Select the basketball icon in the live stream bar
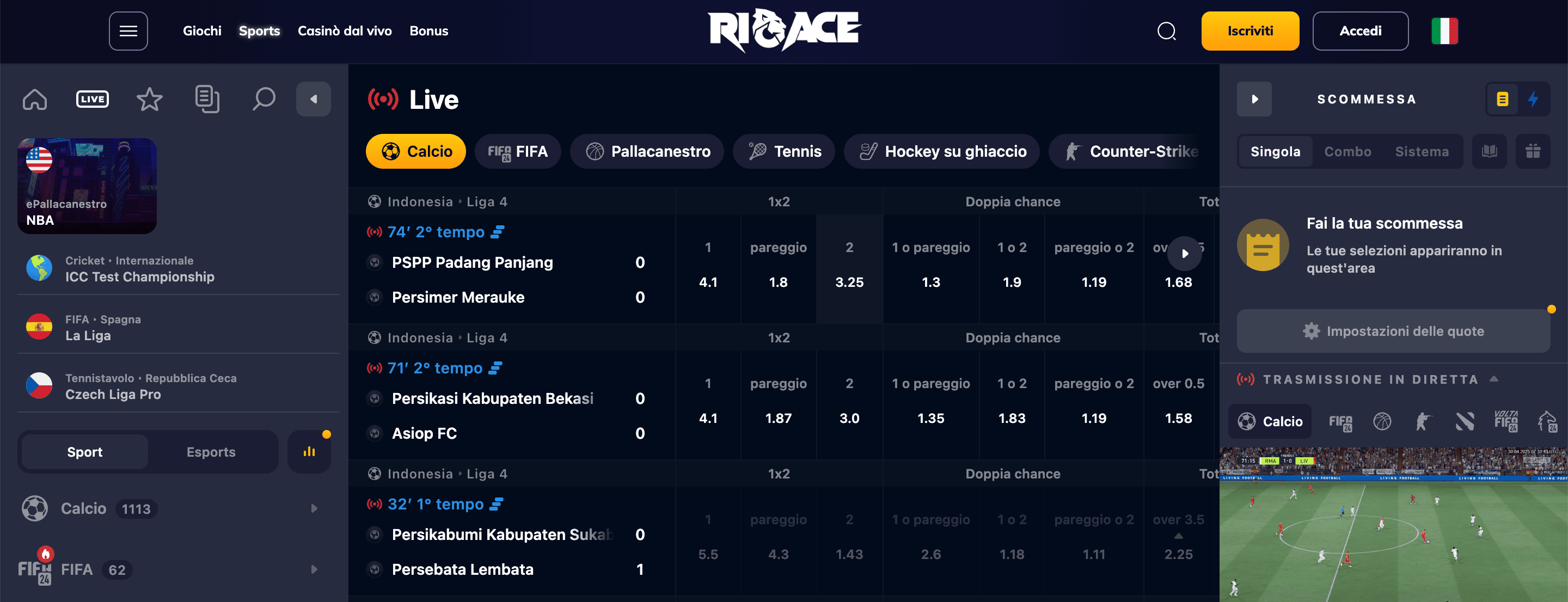Screen dimensions: 1568x602 [1383, 421]
